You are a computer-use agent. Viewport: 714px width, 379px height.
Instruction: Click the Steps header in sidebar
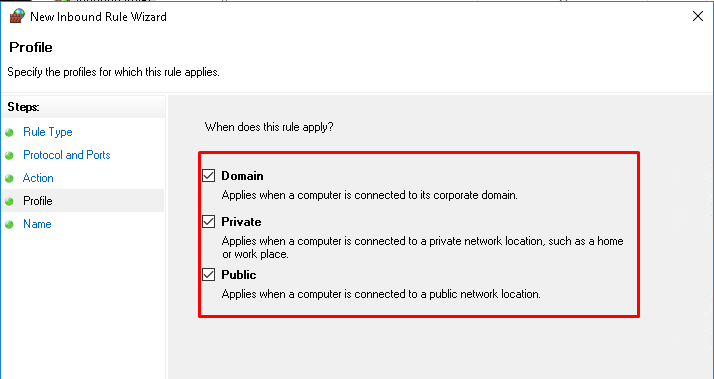pyautogui.click(x=24, y=107)
